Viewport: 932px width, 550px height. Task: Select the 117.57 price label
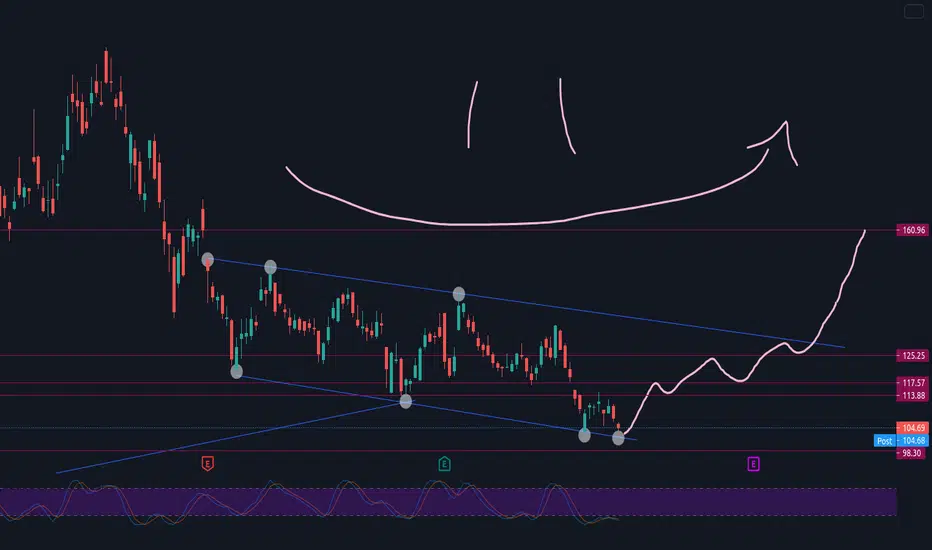tap(912, 383)
